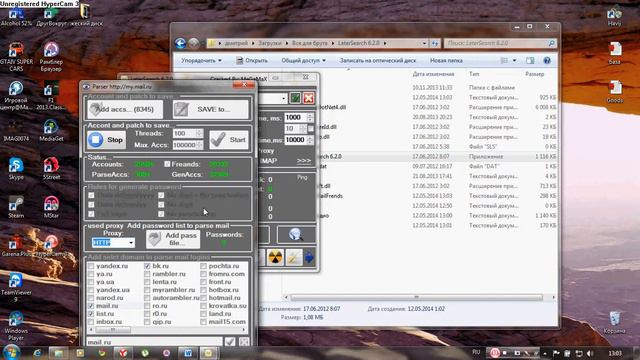The width and height of the screenshot is (640, 360).
Task: Click the 1000 ms value stepper
Action: (x=310, y=118)
